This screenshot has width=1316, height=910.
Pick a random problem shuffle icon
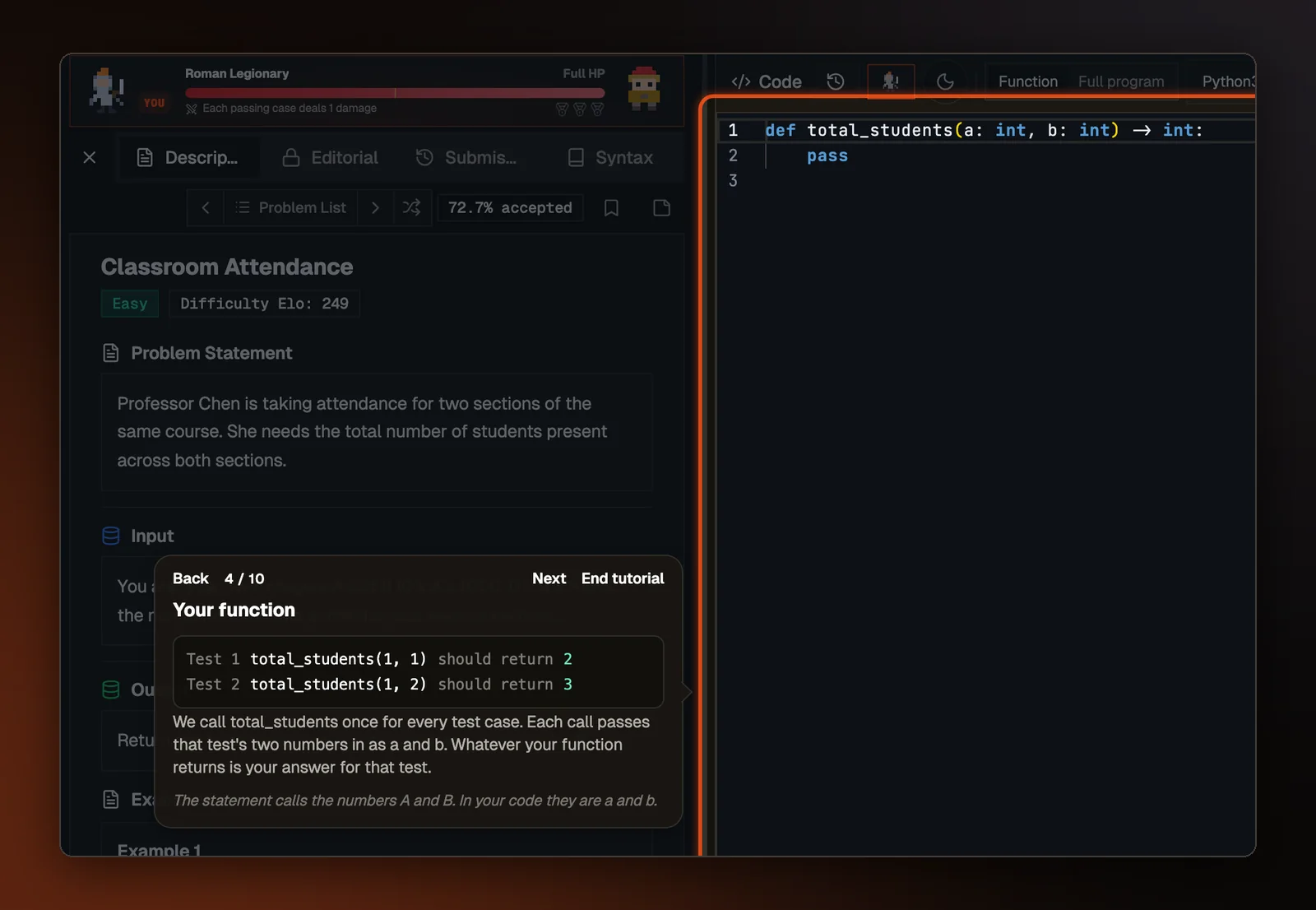[411, 208]
